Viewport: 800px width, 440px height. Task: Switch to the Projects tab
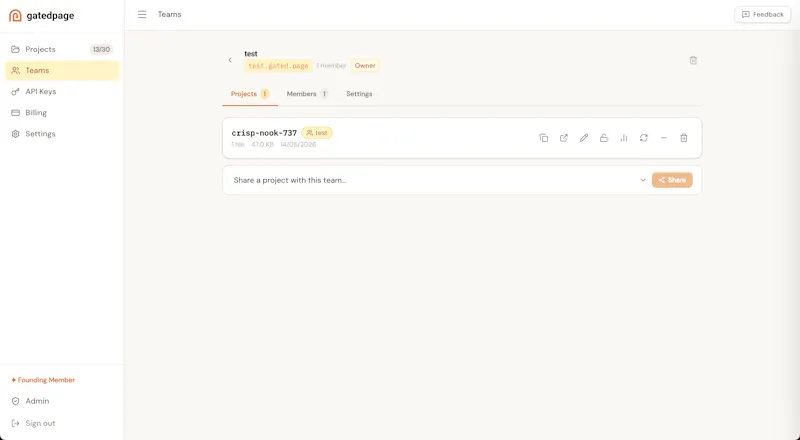[250, 94]
